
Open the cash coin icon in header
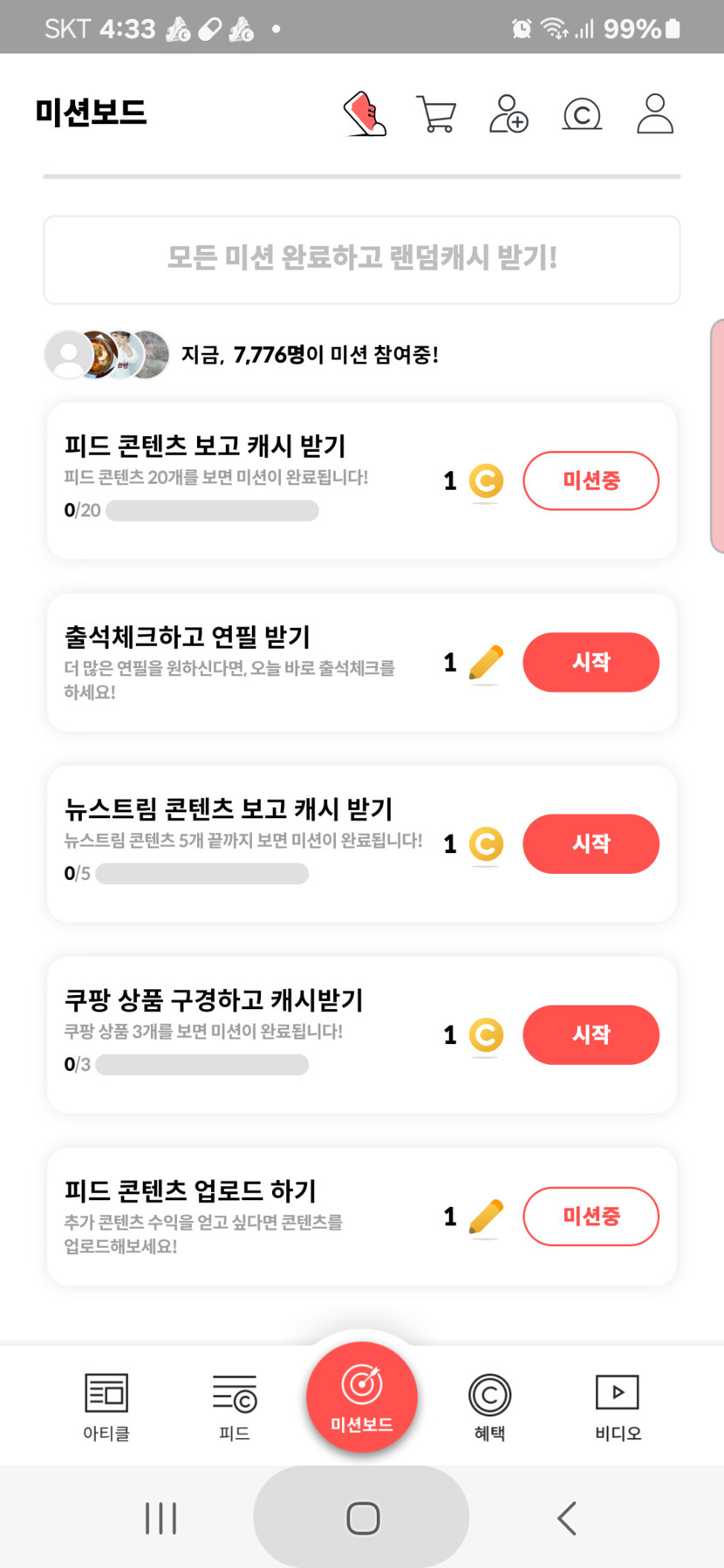(582, 114)
